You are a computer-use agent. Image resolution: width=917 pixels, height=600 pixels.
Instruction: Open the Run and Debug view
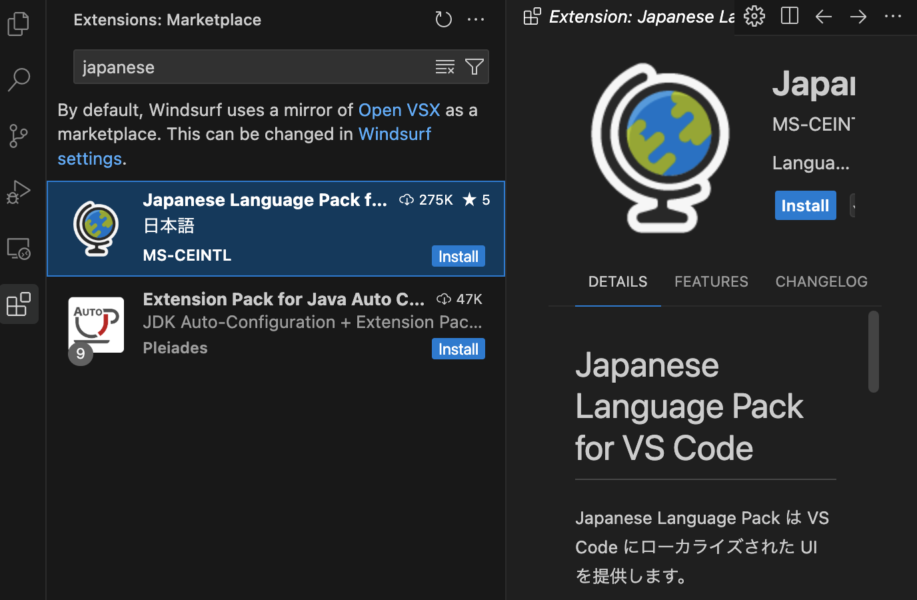click(19, 192)
